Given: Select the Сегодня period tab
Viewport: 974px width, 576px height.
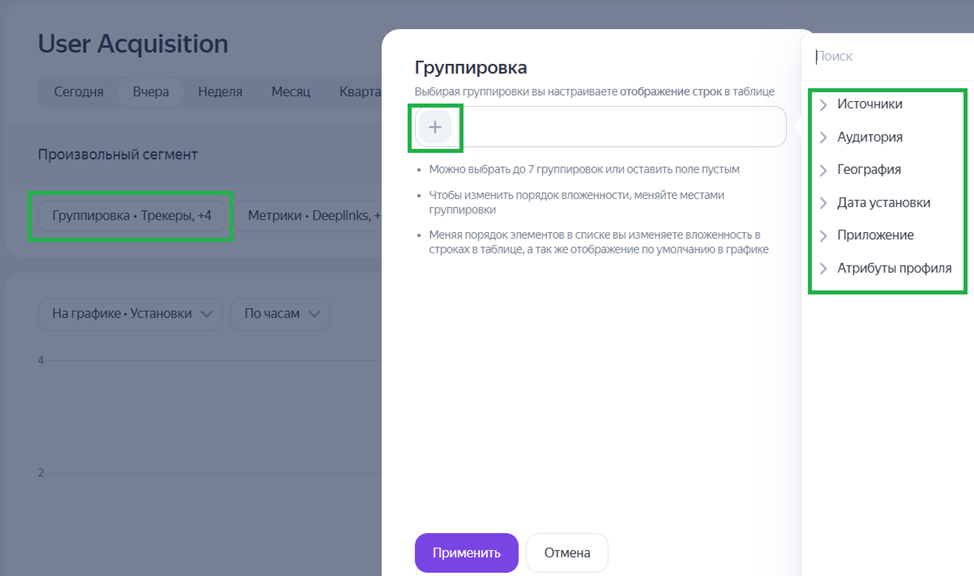Looking at the screenshot, I should [78, 91].
